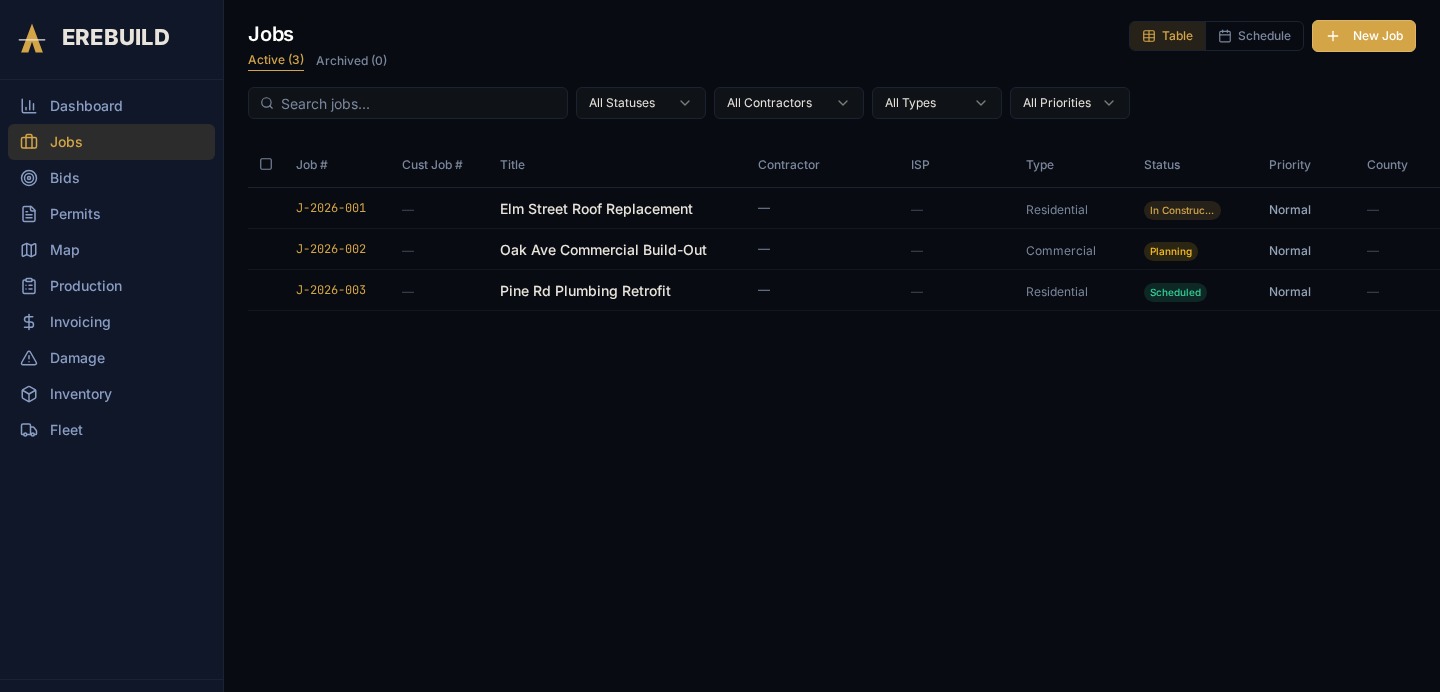This screenshot has height=692, width=1440.
Task: Click the Planning status badge
Action: 1171,251
